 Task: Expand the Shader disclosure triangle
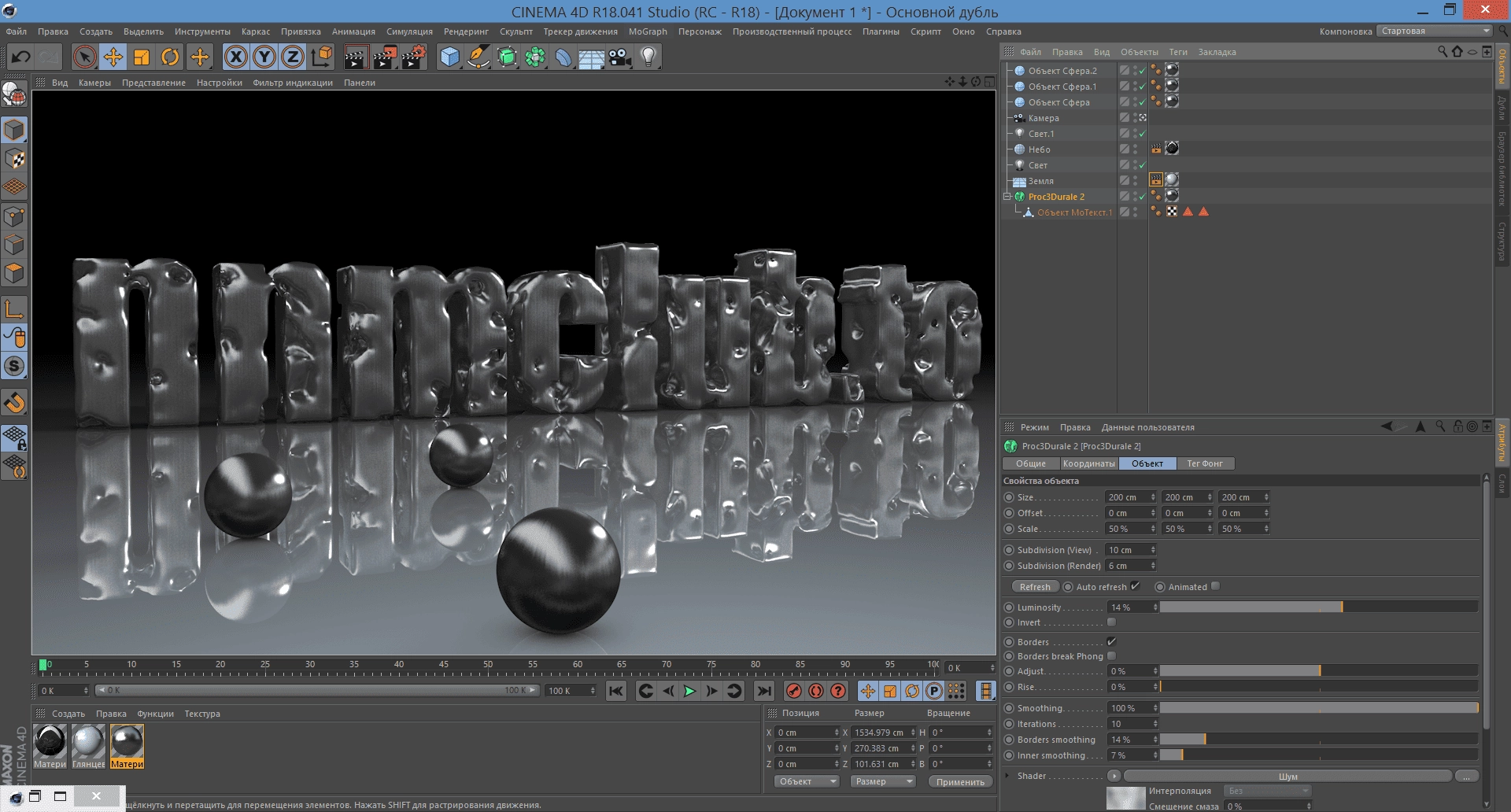point(1007,776)
